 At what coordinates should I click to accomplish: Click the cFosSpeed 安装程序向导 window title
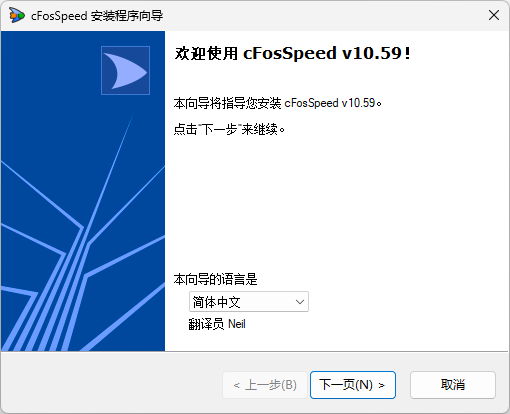(x=97, y=16)
